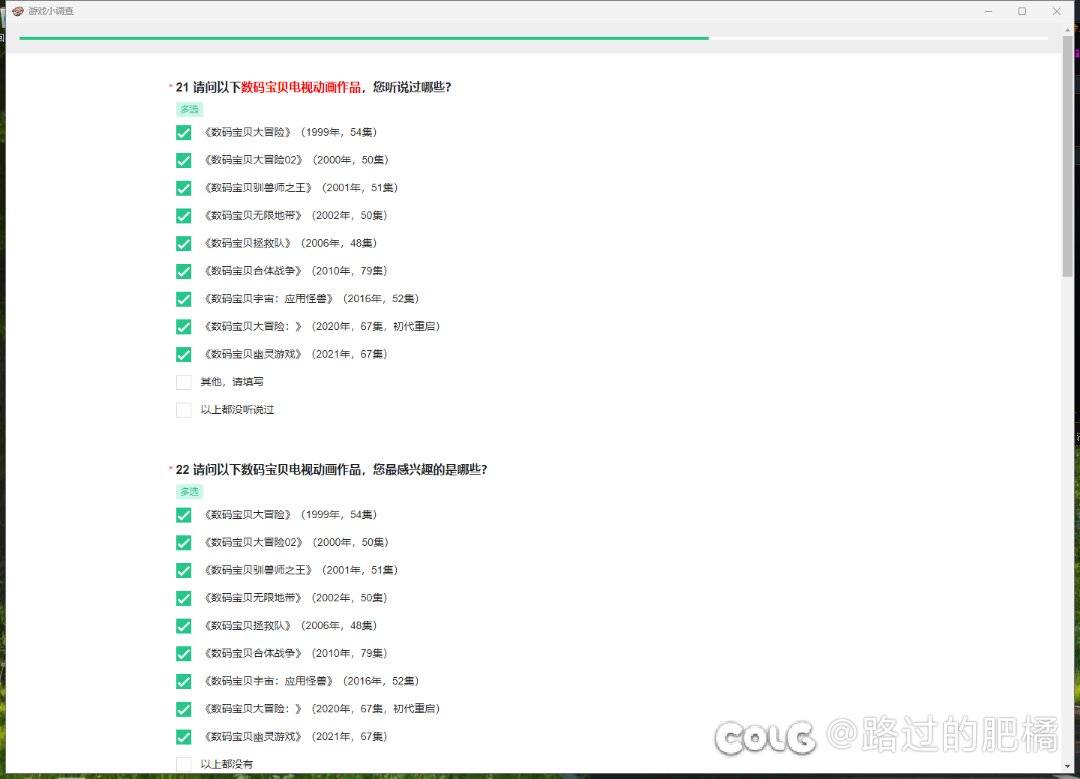Viewport: 1080px width, 779px height.
Task: Deselect 《数码宝贝大冒险》(1999年) in question 22
Action: tap(183, 515)
